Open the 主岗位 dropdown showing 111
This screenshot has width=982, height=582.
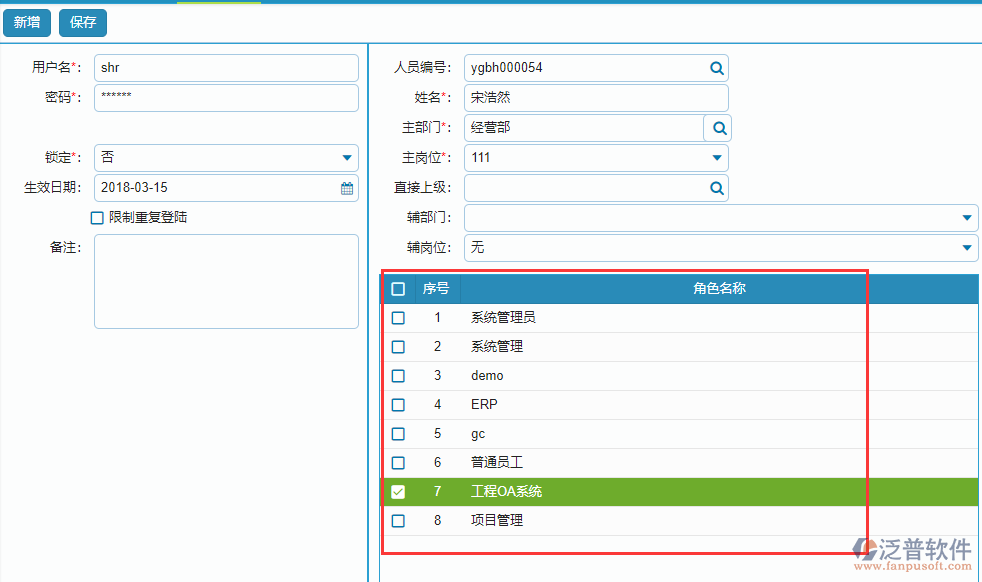pos(717,158)
